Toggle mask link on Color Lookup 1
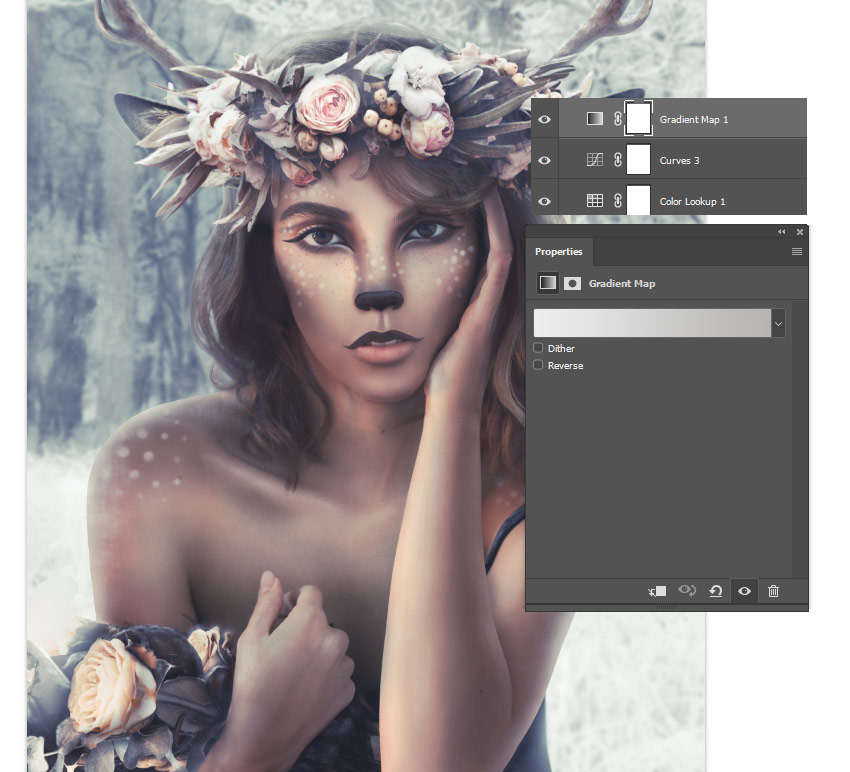The width and height of the screenshot is (850, 772). pos(617,201)
